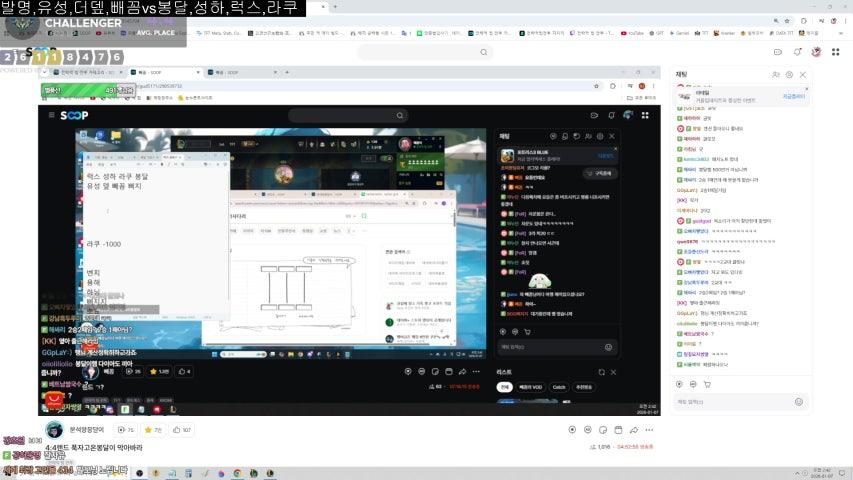Bookmark the page with the inner address bar star

(x=597, y=86)
